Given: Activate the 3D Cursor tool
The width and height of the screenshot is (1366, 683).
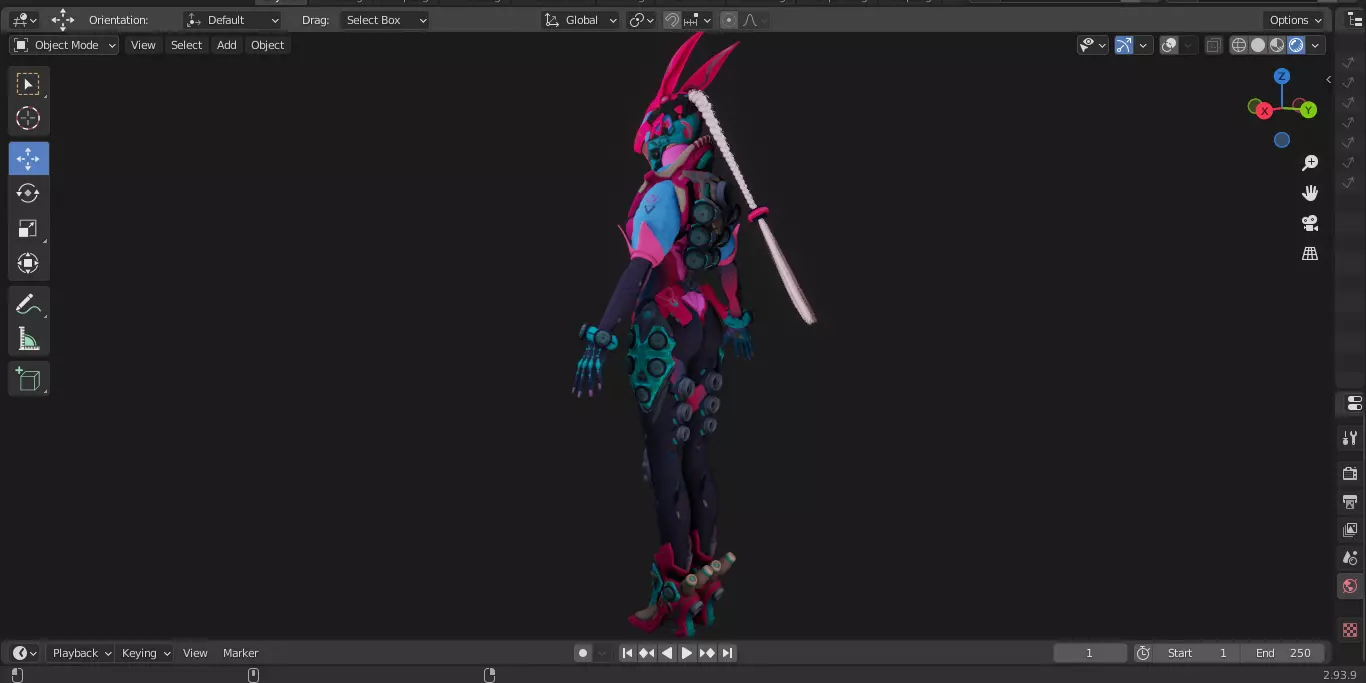Looking at the screenshot, I should 28,118.
